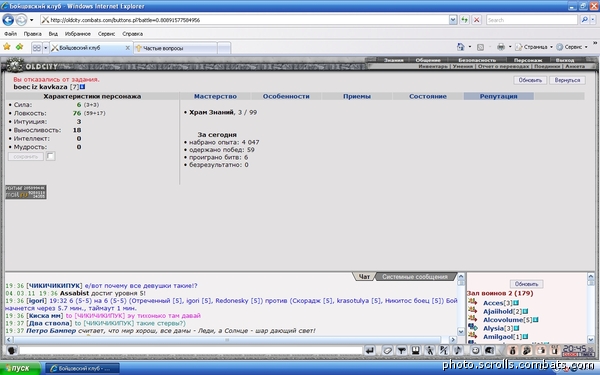This screenshot has width=600, height=375.
Task: Click the round face icon left of chat input
Action: tap(11, 350)
